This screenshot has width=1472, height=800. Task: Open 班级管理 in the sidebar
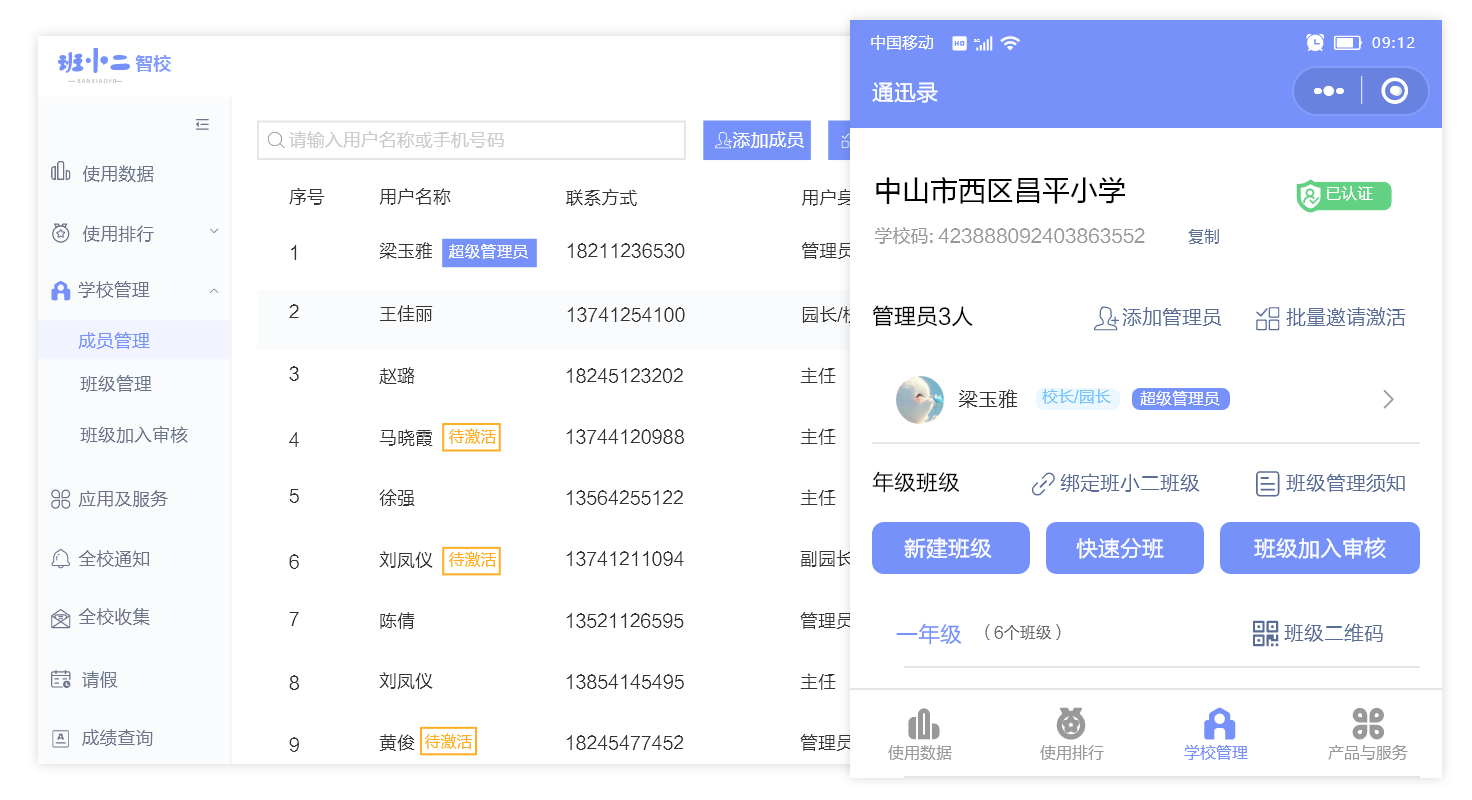[x=116, y=384]
